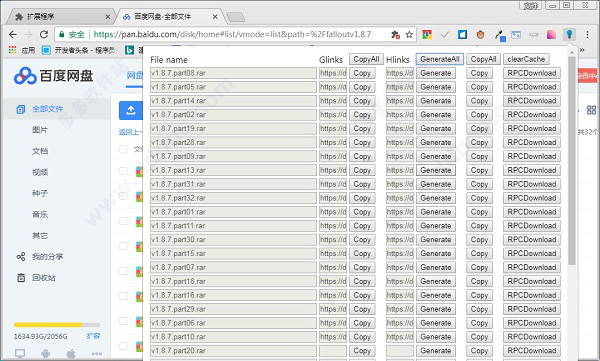Click the lightbulb extension icon in toolbar

point(569,35)
